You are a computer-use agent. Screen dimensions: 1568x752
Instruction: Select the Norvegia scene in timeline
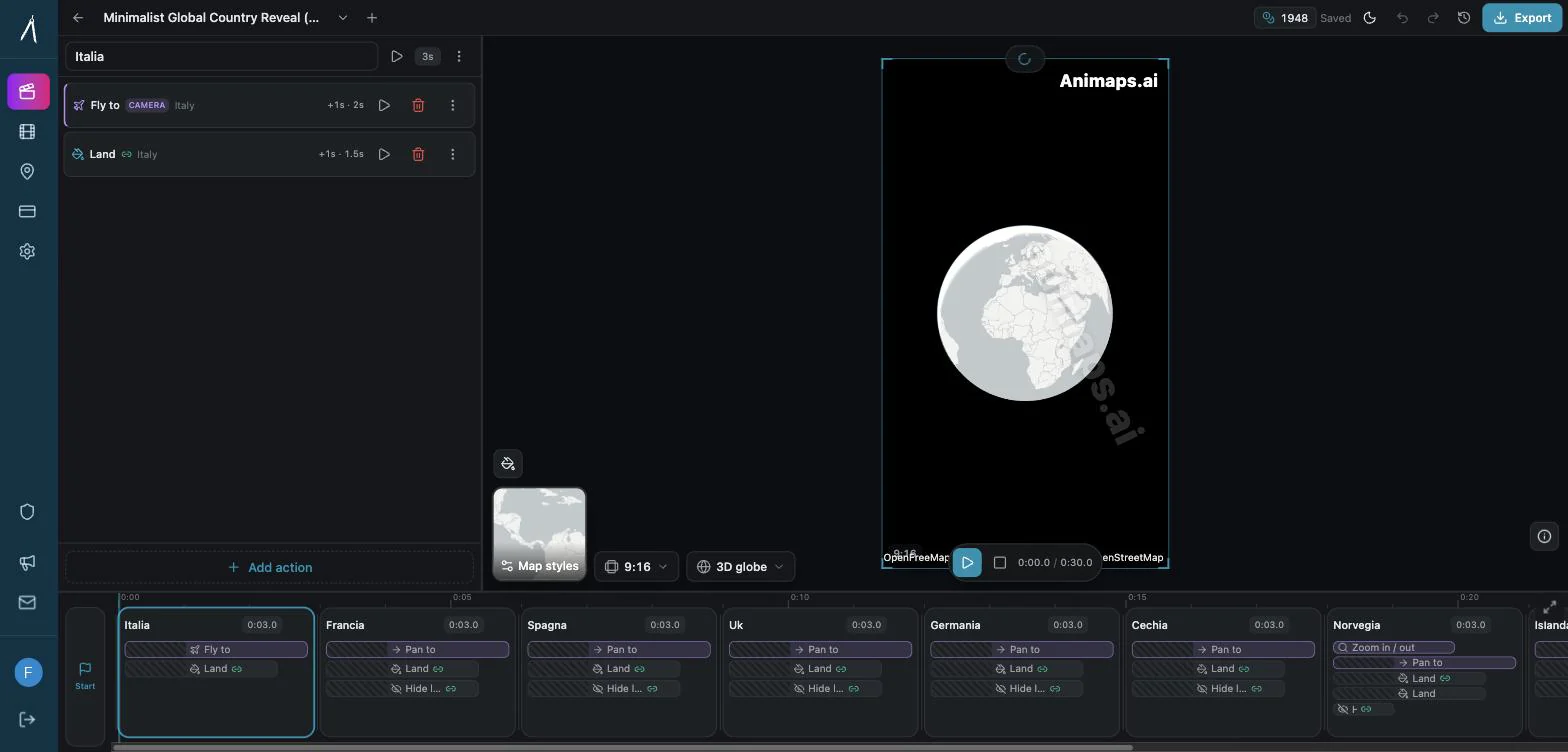click(1424, 672)
